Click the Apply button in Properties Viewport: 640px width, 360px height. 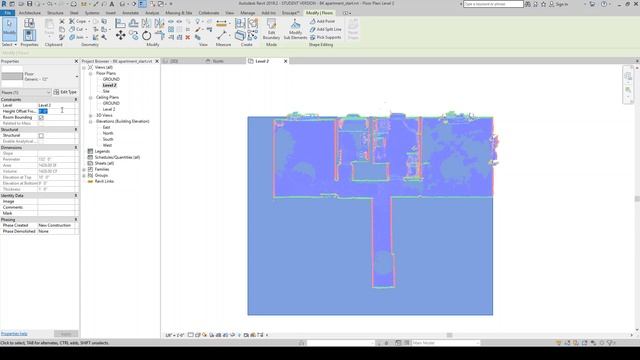point(66,334)
